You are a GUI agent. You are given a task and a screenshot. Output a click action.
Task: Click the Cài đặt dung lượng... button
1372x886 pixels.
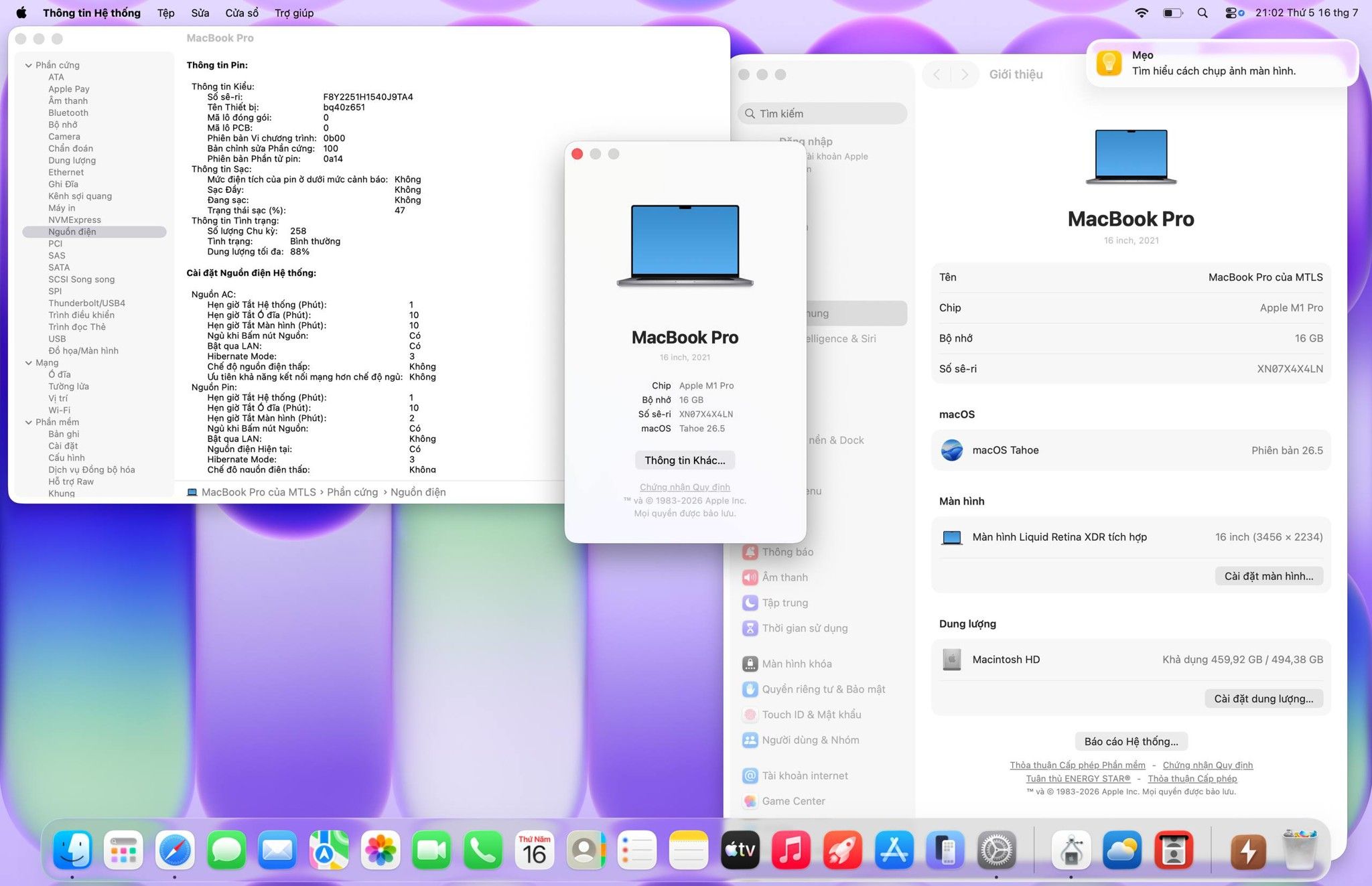pos(1263,698)
